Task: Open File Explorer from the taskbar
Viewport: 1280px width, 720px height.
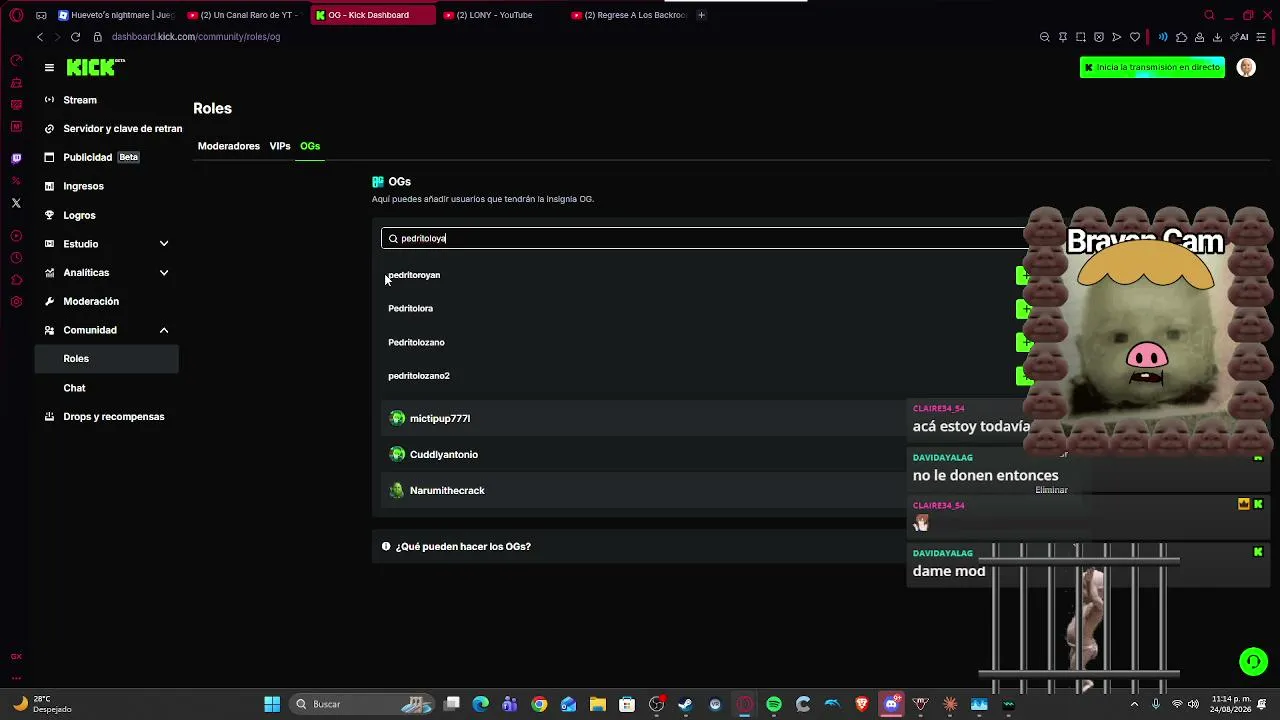Action: point(597,704)
